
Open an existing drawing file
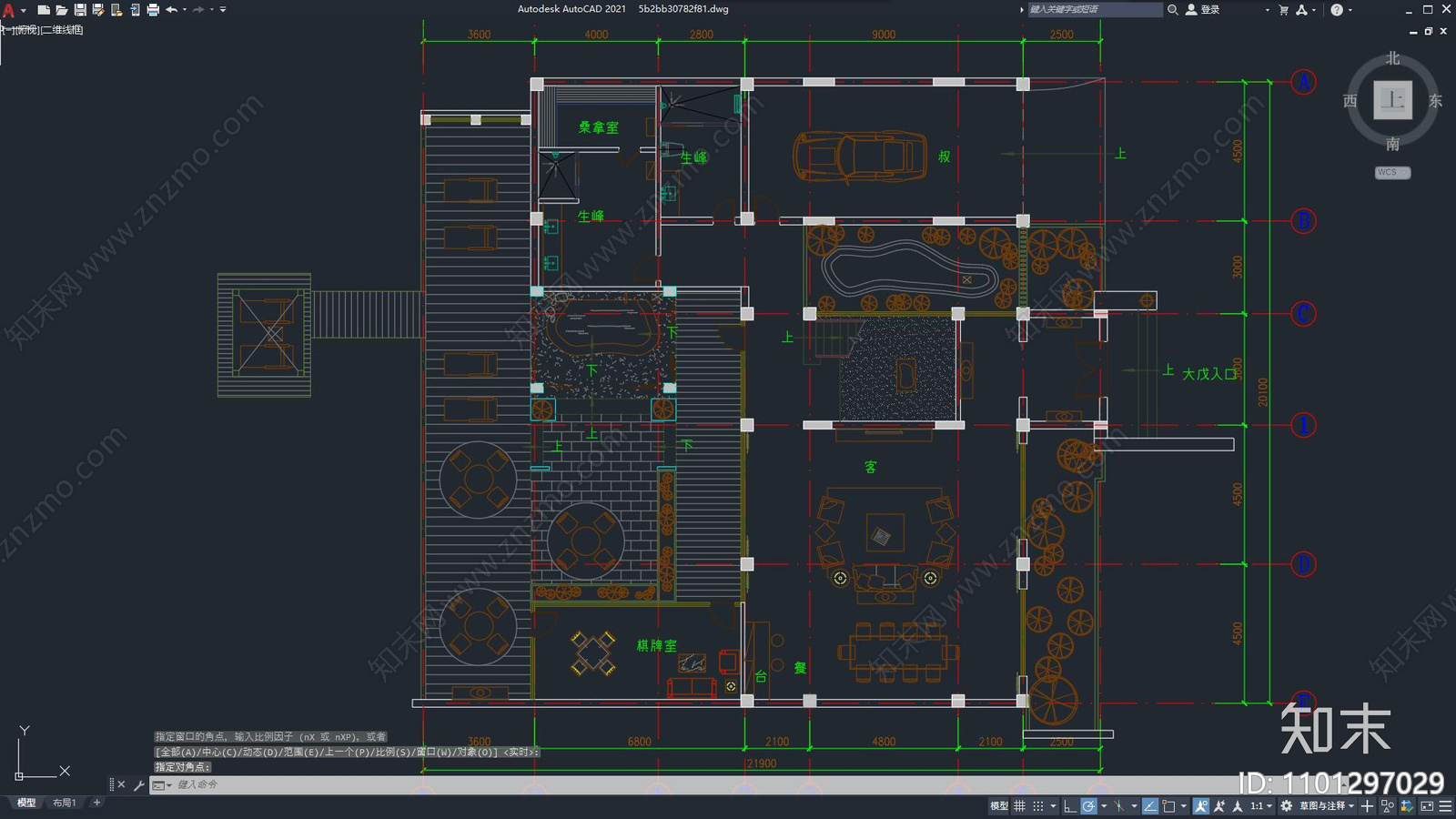coord(61,10)
